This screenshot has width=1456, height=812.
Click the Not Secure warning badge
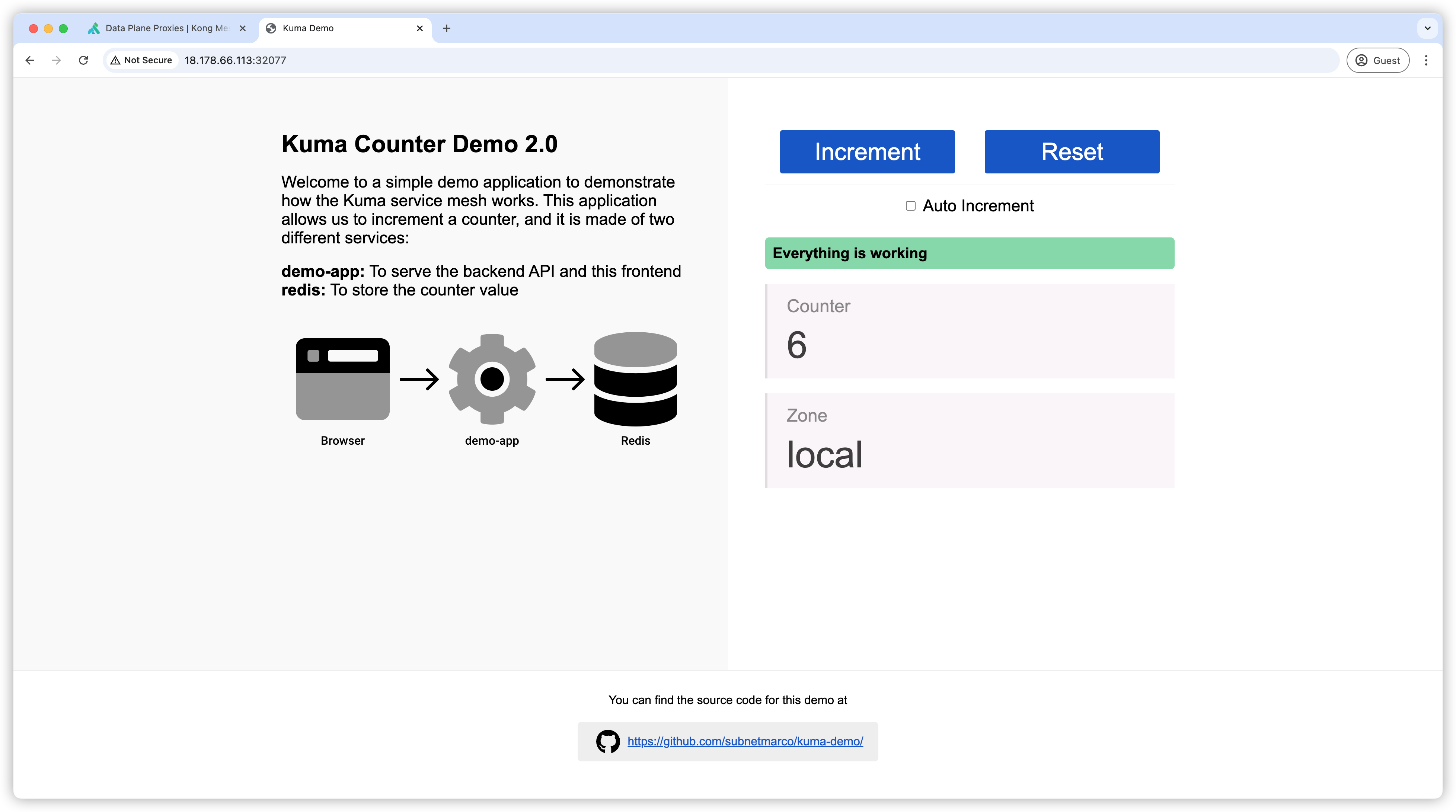tap(141, 60)
